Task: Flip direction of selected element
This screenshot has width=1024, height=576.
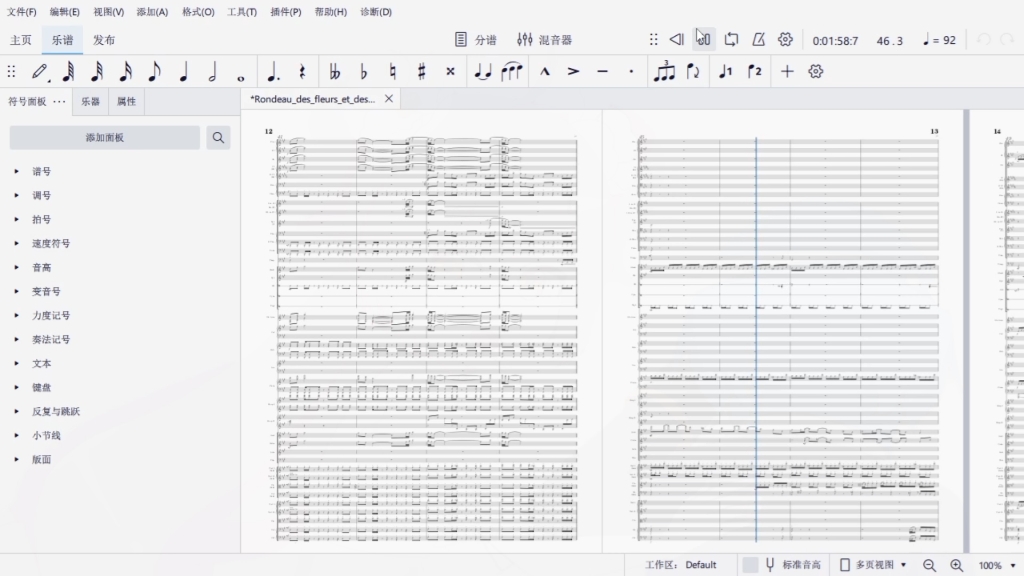Action: [693, 71]
